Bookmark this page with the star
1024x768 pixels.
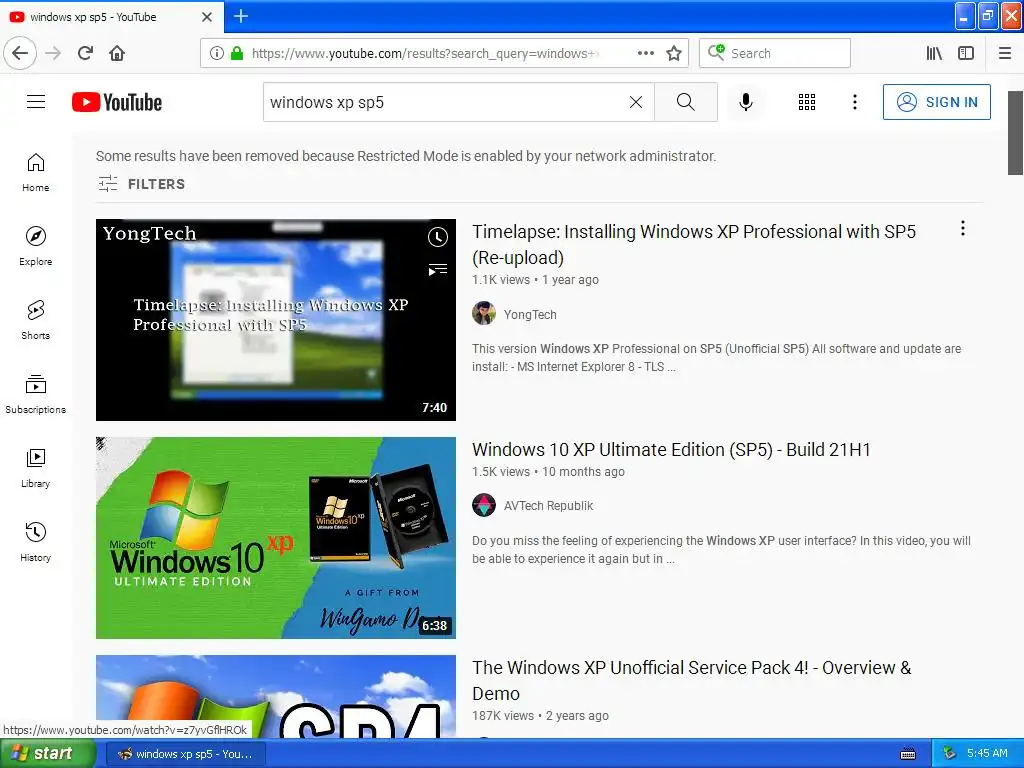click(x=674, y=53)
